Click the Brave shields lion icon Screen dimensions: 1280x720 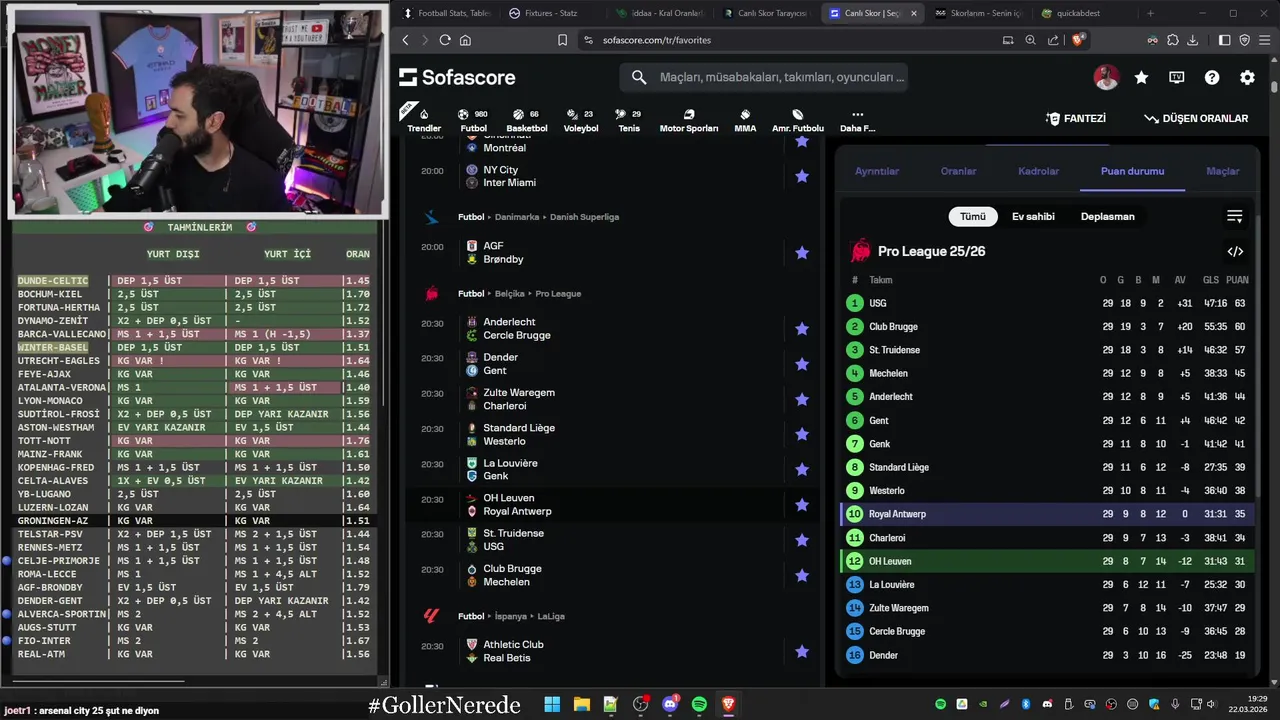tap(1078, 40)
